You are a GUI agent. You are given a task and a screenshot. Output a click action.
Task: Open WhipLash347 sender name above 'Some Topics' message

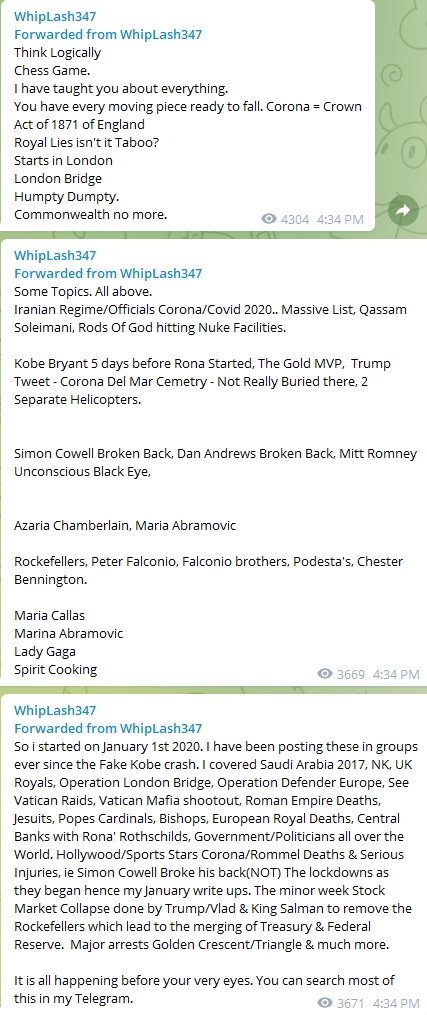(x=55, y=255)
